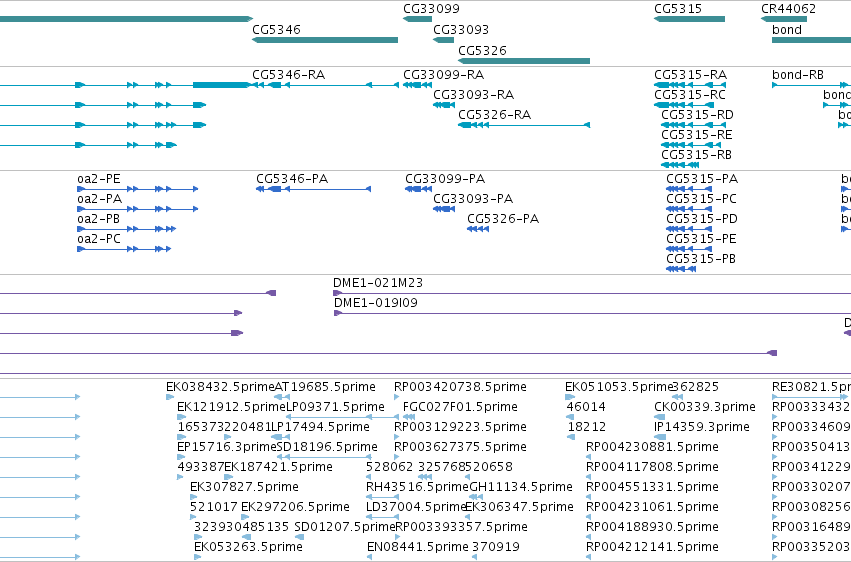Open EST RP003129223.5prime label
The image size is (851, 562).
point(460,427)
